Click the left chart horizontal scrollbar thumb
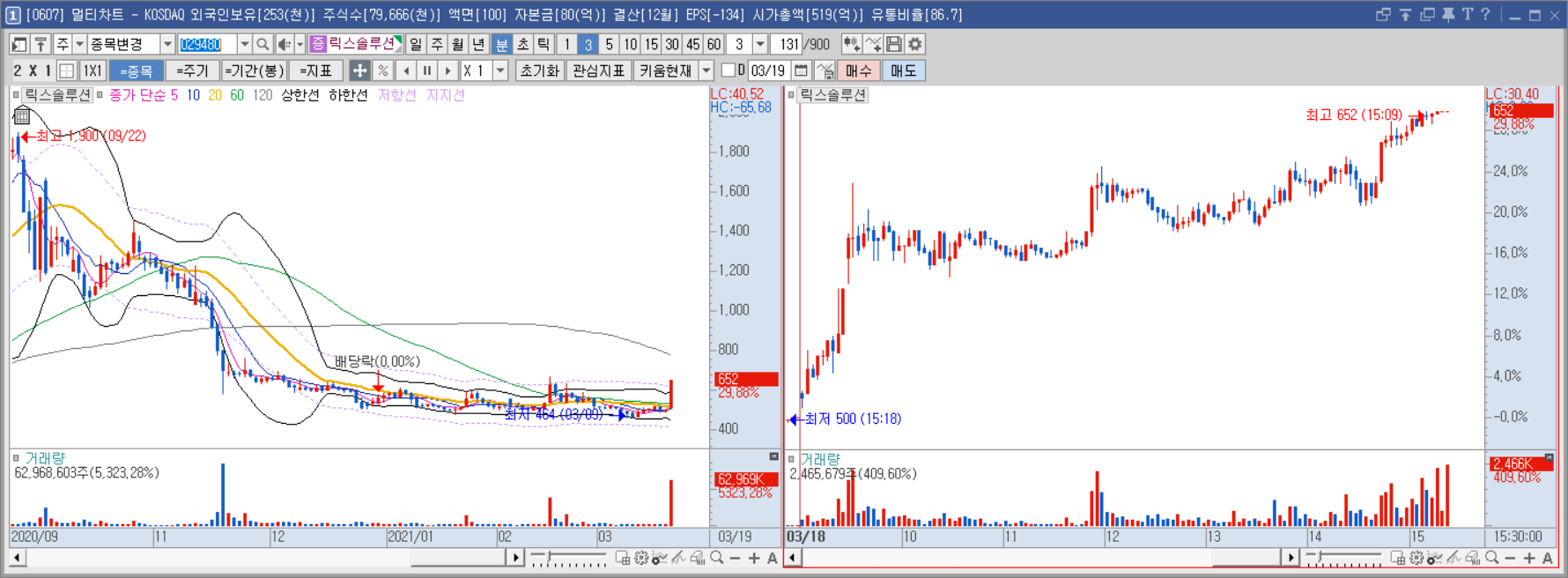 [459, 558]
